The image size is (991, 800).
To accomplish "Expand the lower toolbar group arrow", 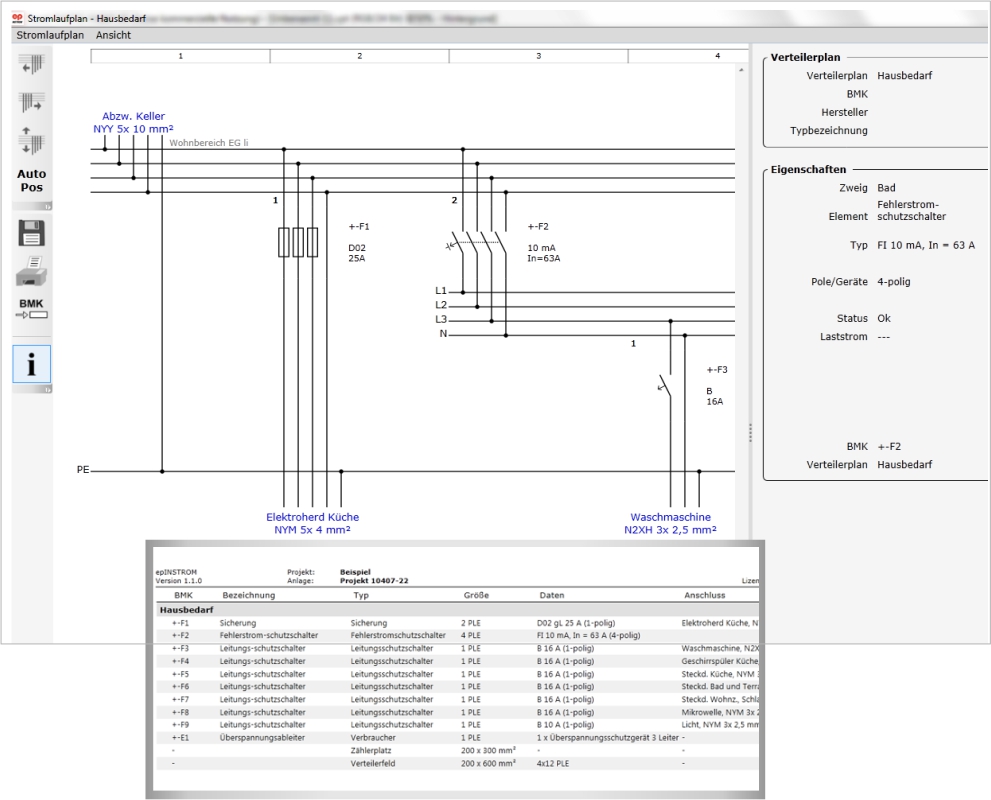I will 47,389.
